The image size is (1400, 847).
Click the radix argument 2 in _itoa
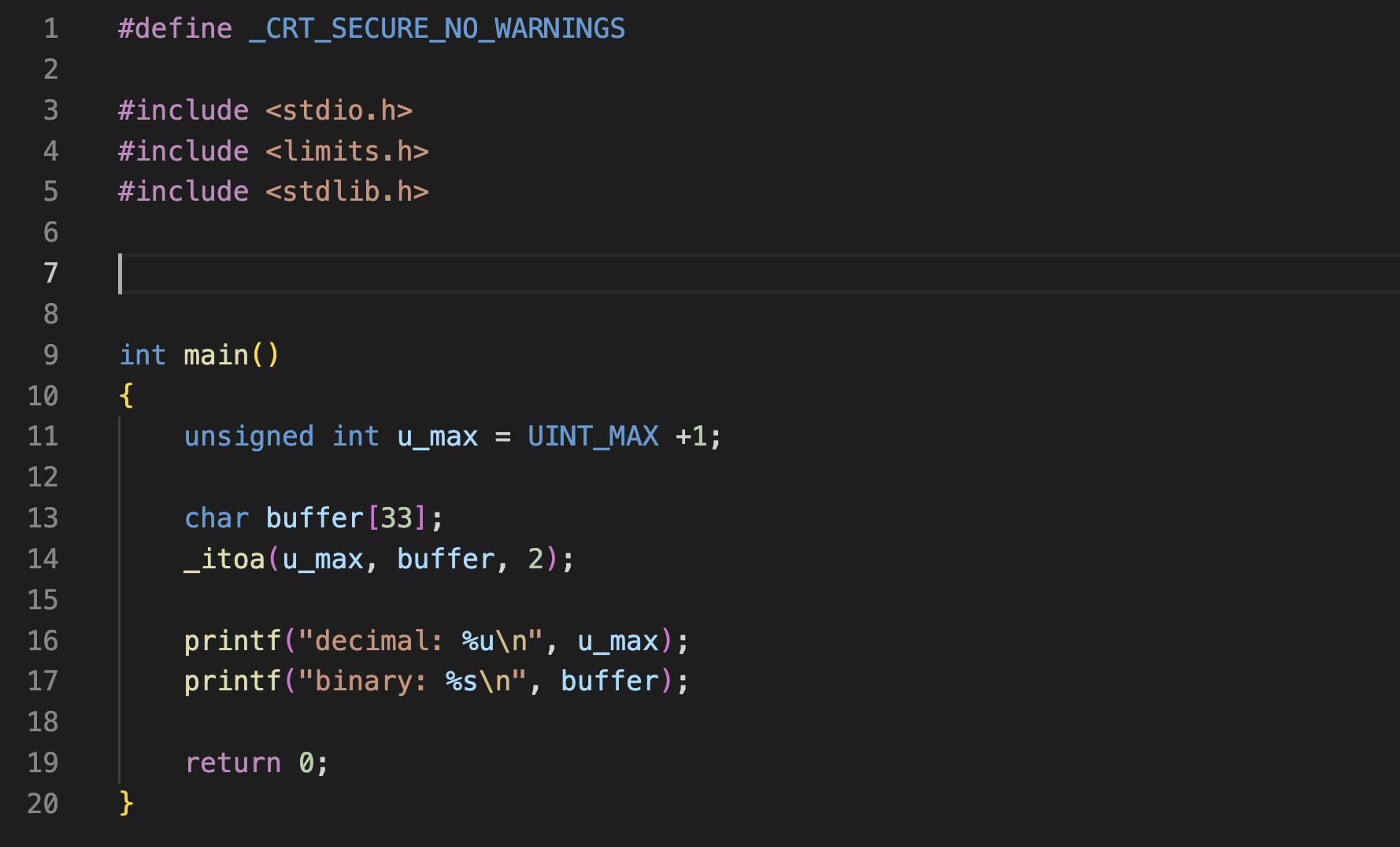[x=535, y=559]
